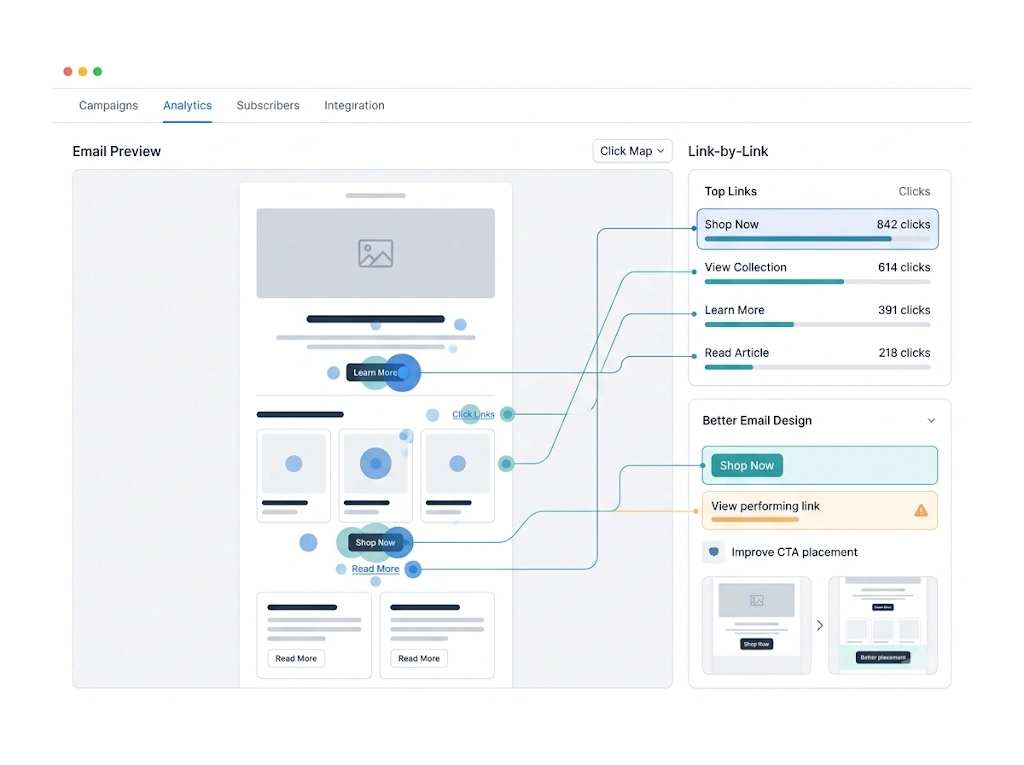Click the Learn More progress bar

click(817, 325)
